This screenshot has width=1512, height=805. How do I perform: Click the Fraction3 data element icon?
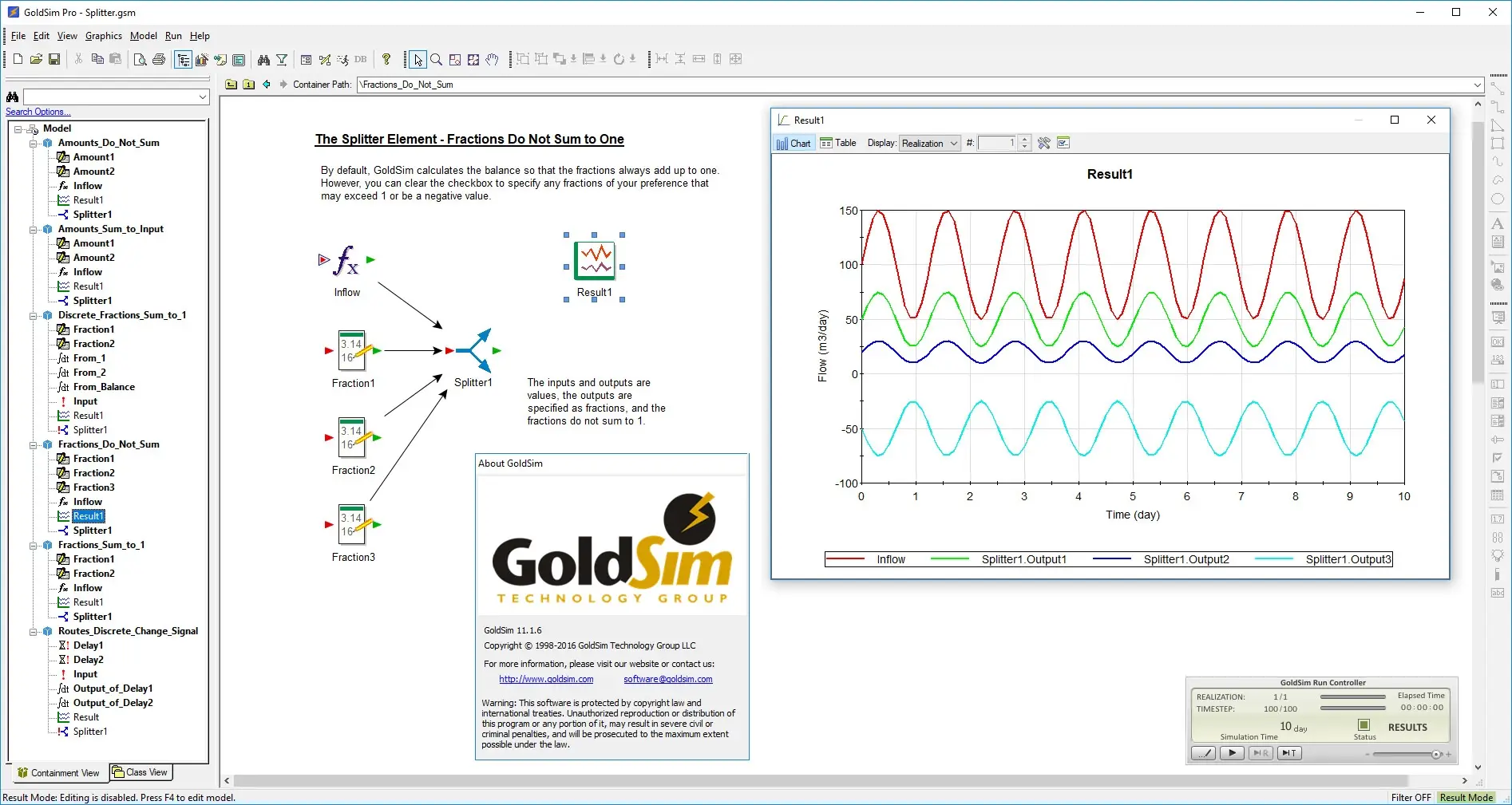click(352, 524)
